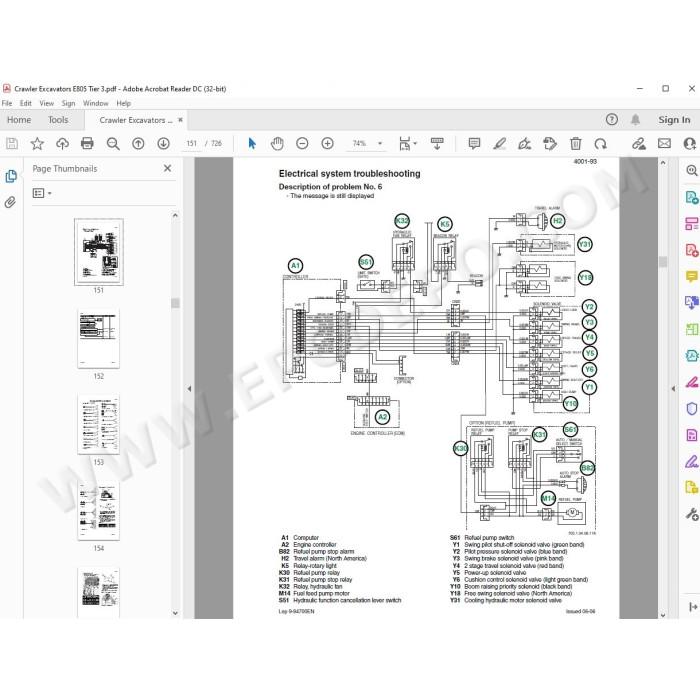Open the find text magnifier in the toolbar
This screenshot has width=700, height=700.
[x=113, y=144]
